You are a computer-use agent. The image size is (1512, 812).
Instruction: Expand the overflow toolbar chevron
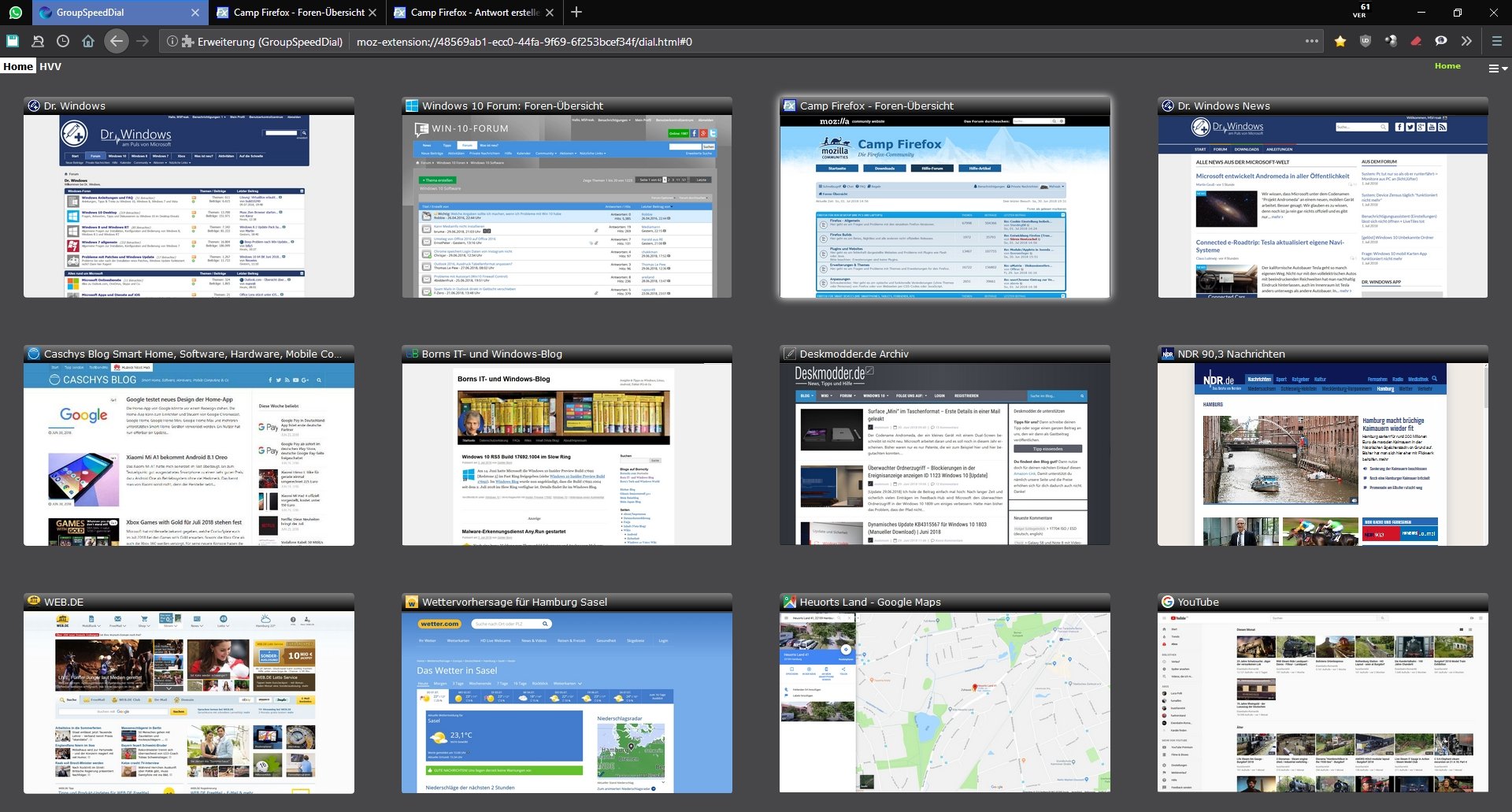(x=1466, y=41)
